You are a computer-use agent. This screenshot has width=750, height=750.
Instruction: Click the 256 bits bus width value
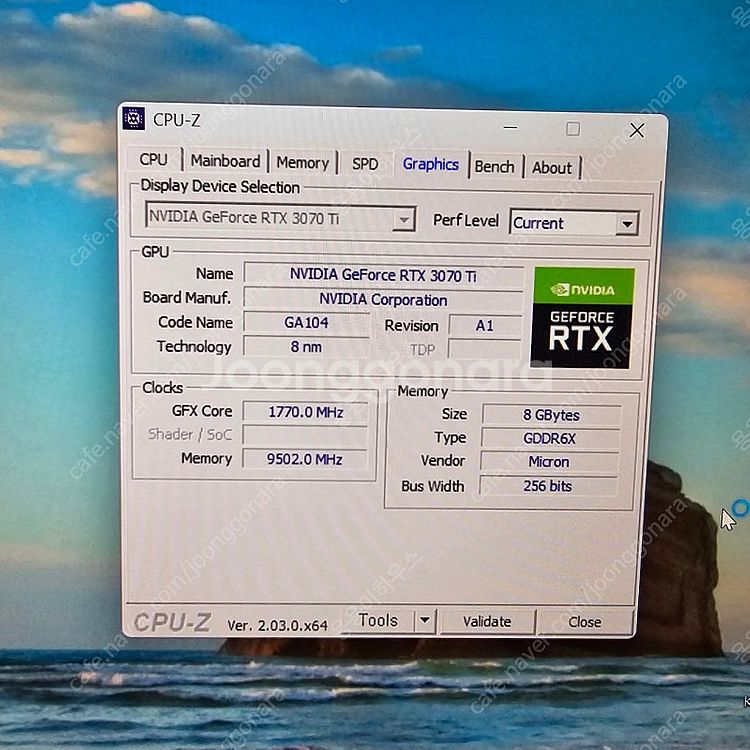tap(548, 486)
